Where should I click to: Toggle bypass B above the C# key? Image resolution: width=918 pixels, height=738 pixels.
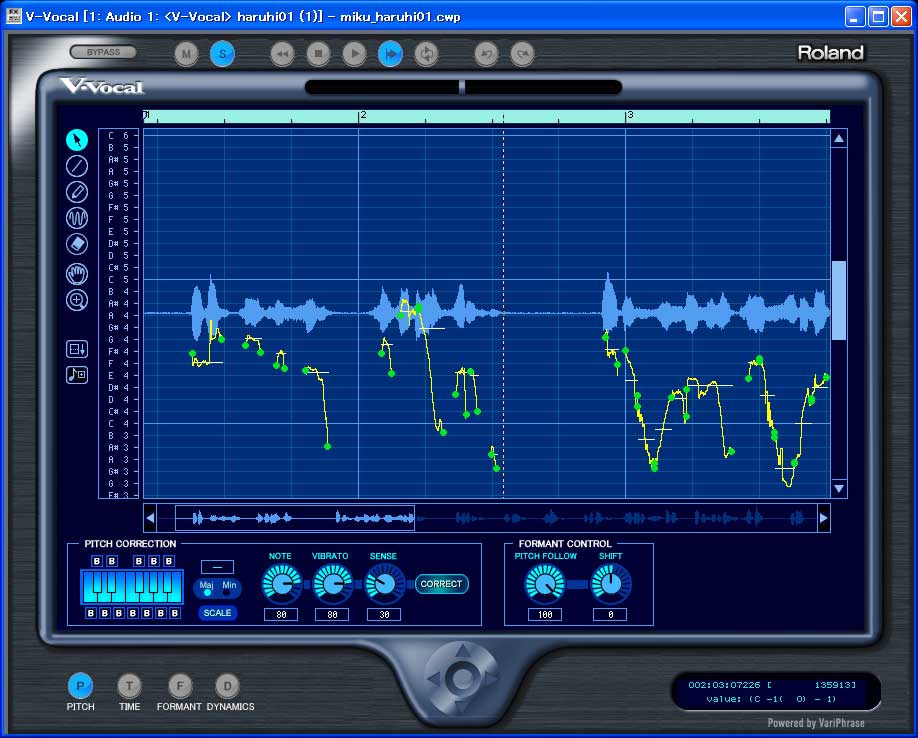(x=97, y=561)
